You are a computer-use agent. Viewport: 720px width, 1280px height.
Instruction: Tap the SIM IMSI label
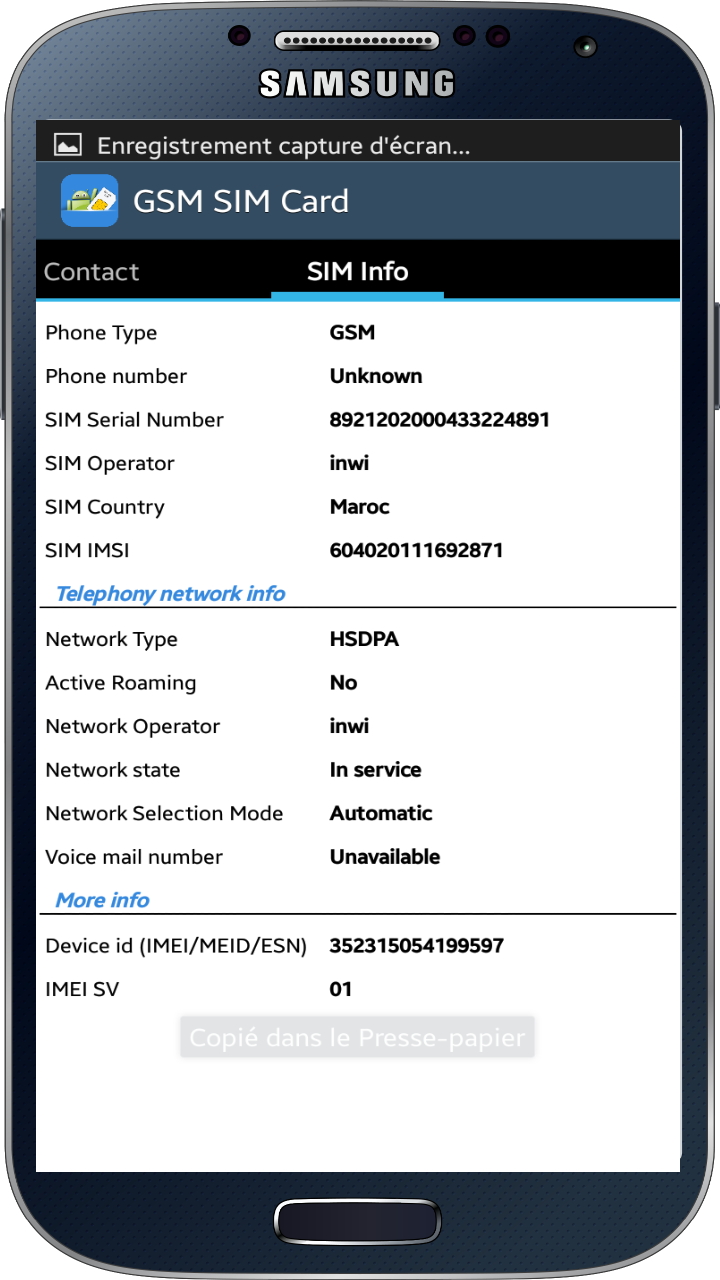click(x=87, y=550)
